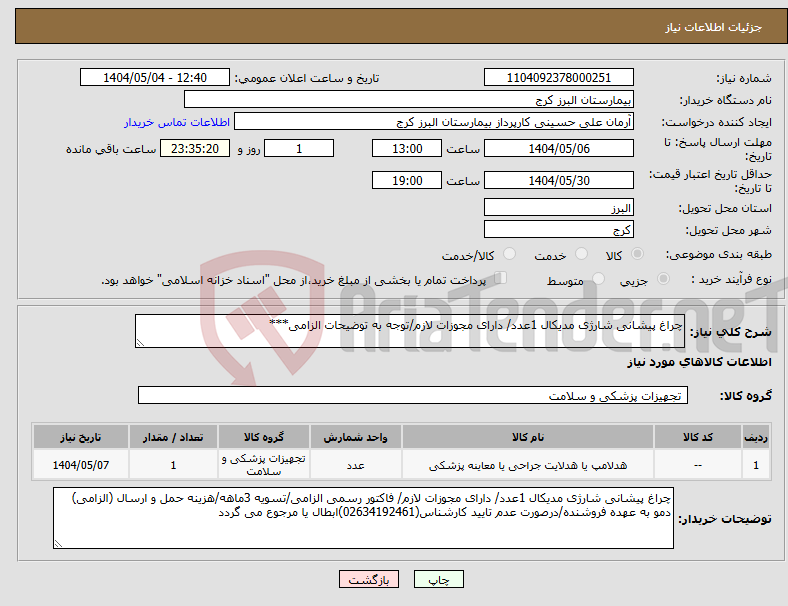This screenshot has height=606, width=788.
Task: Select the متوسط purchase type radio
Action: [599, 278]
